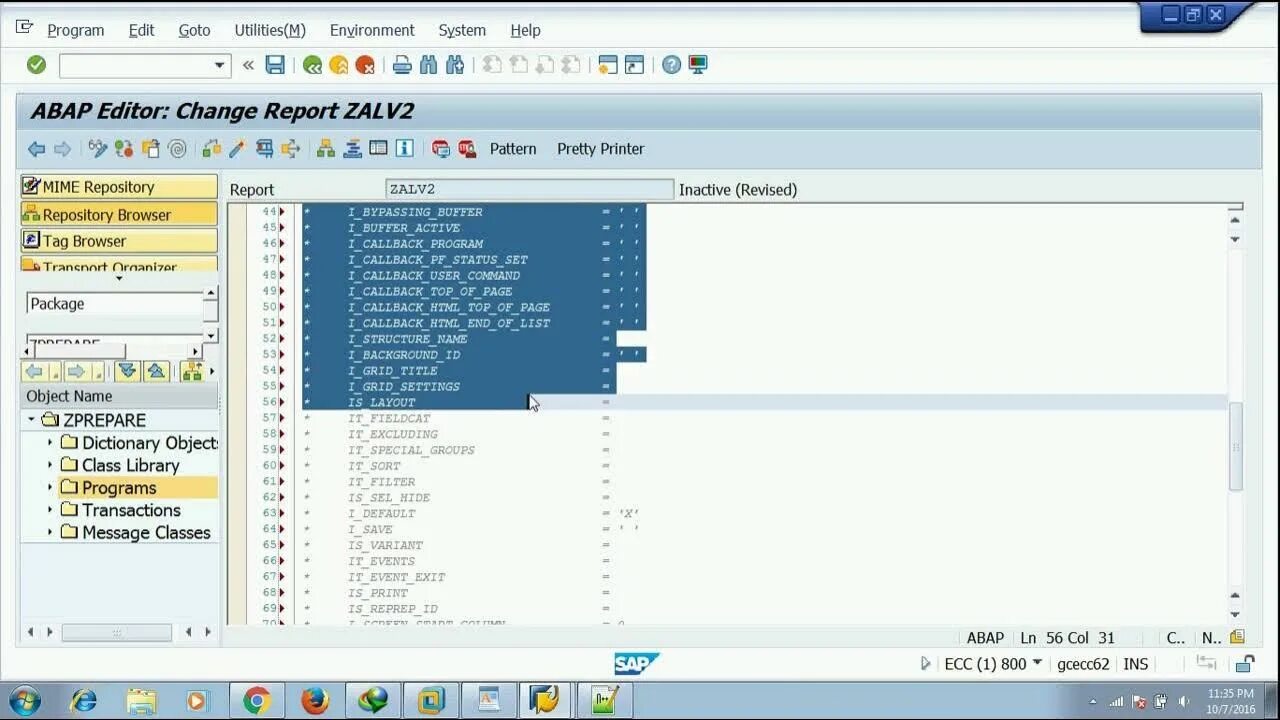Select the MIME Repository button
Screen dimensions: 1280x720
click(119, 187)
